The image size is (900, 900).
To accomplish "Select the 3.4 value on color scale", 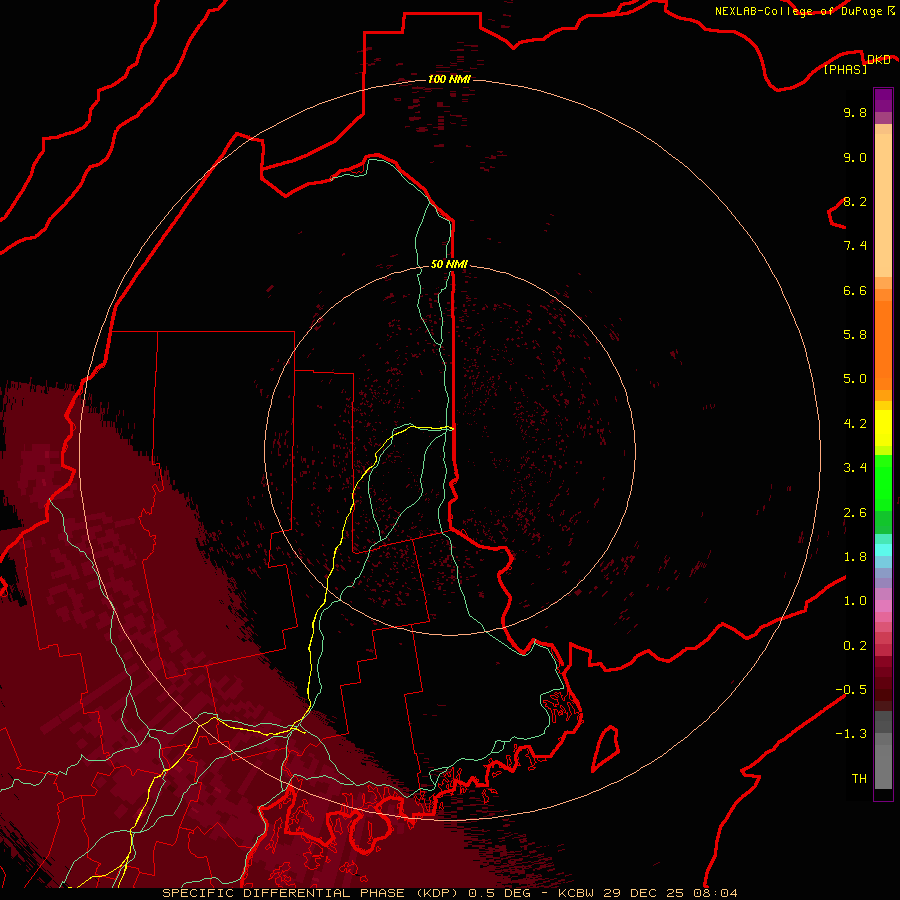I will [x=855, y=468].
